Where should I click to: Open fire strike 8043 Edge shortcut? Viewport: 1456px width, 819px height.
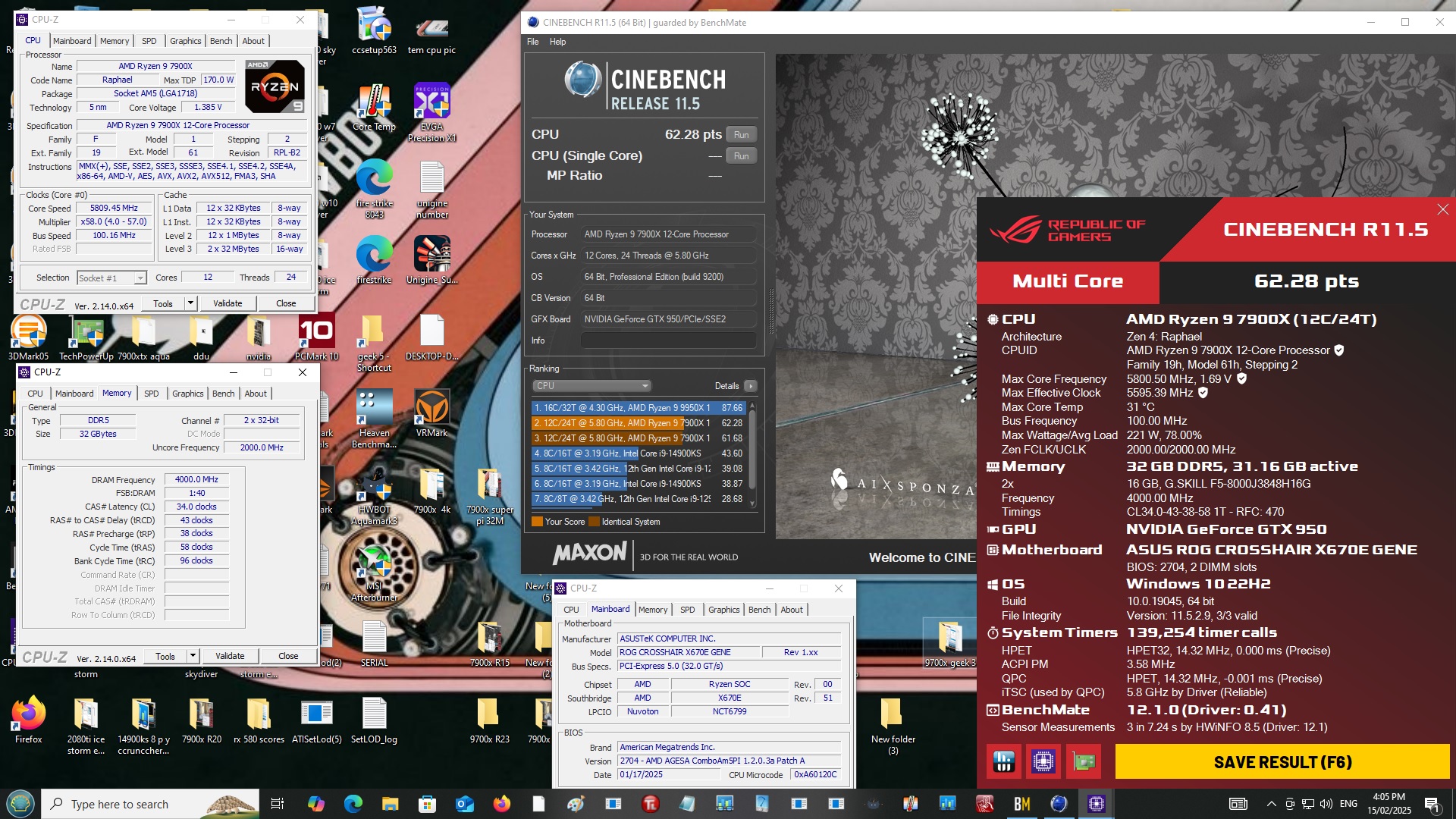[x=374, y=189]
